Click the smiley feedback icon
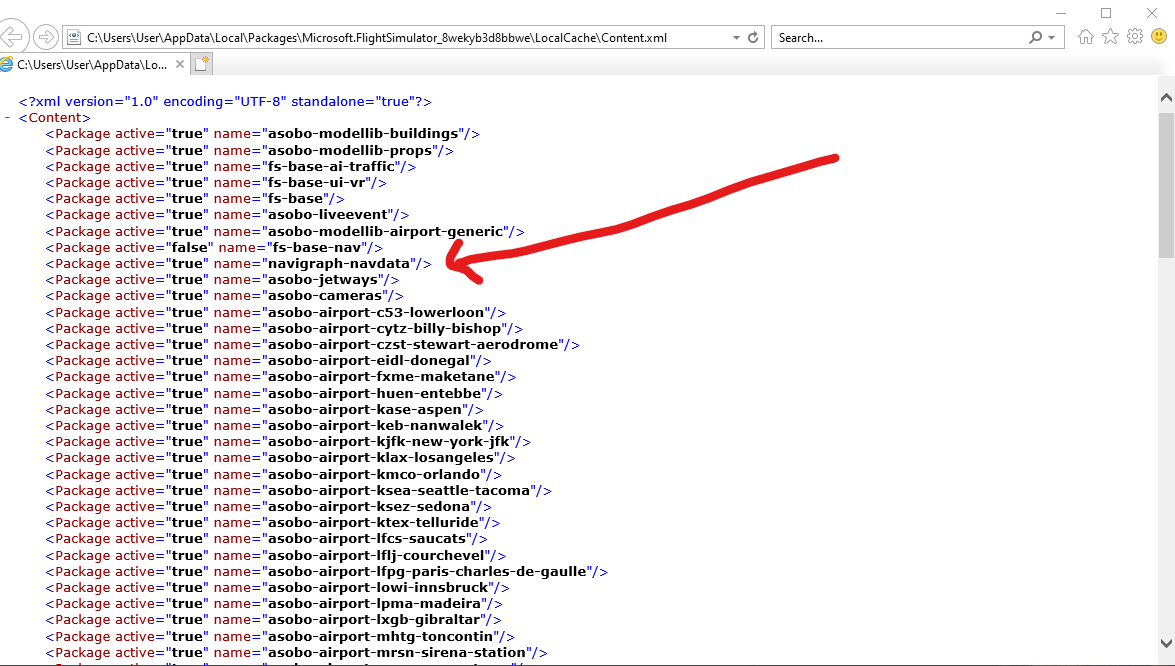Viewport: 1175px width, 666px height. point(1159,37)
